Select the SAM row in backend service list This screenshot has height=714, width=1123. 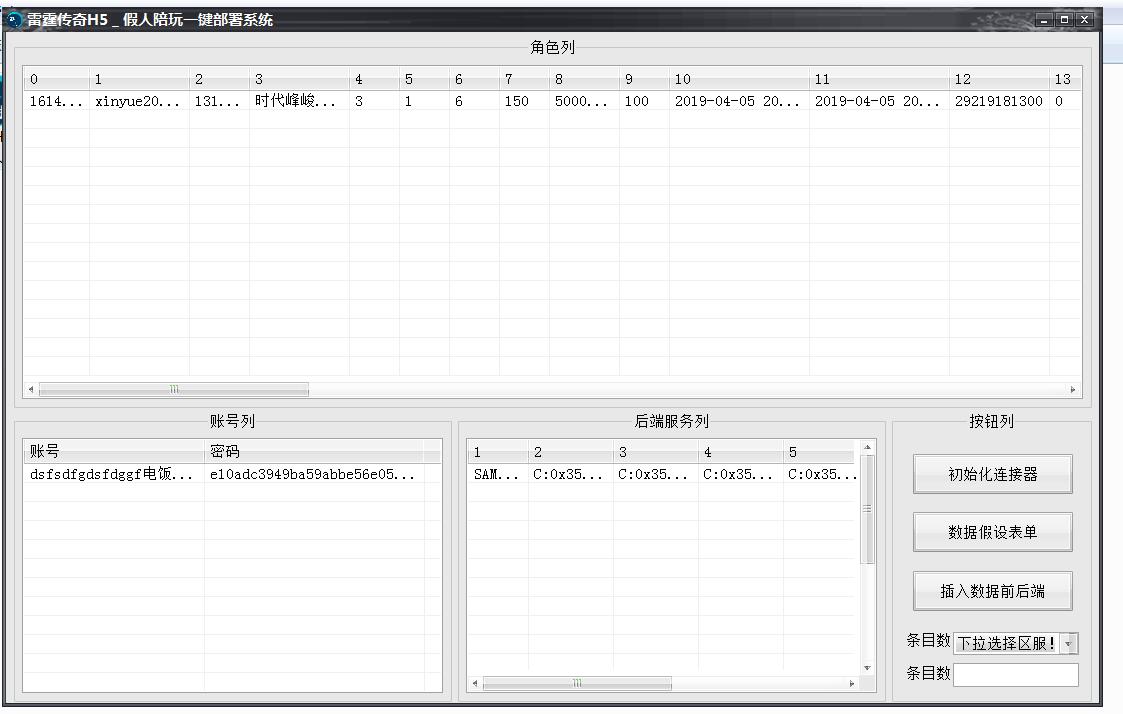pyautogui.click(x=496, y=475)
